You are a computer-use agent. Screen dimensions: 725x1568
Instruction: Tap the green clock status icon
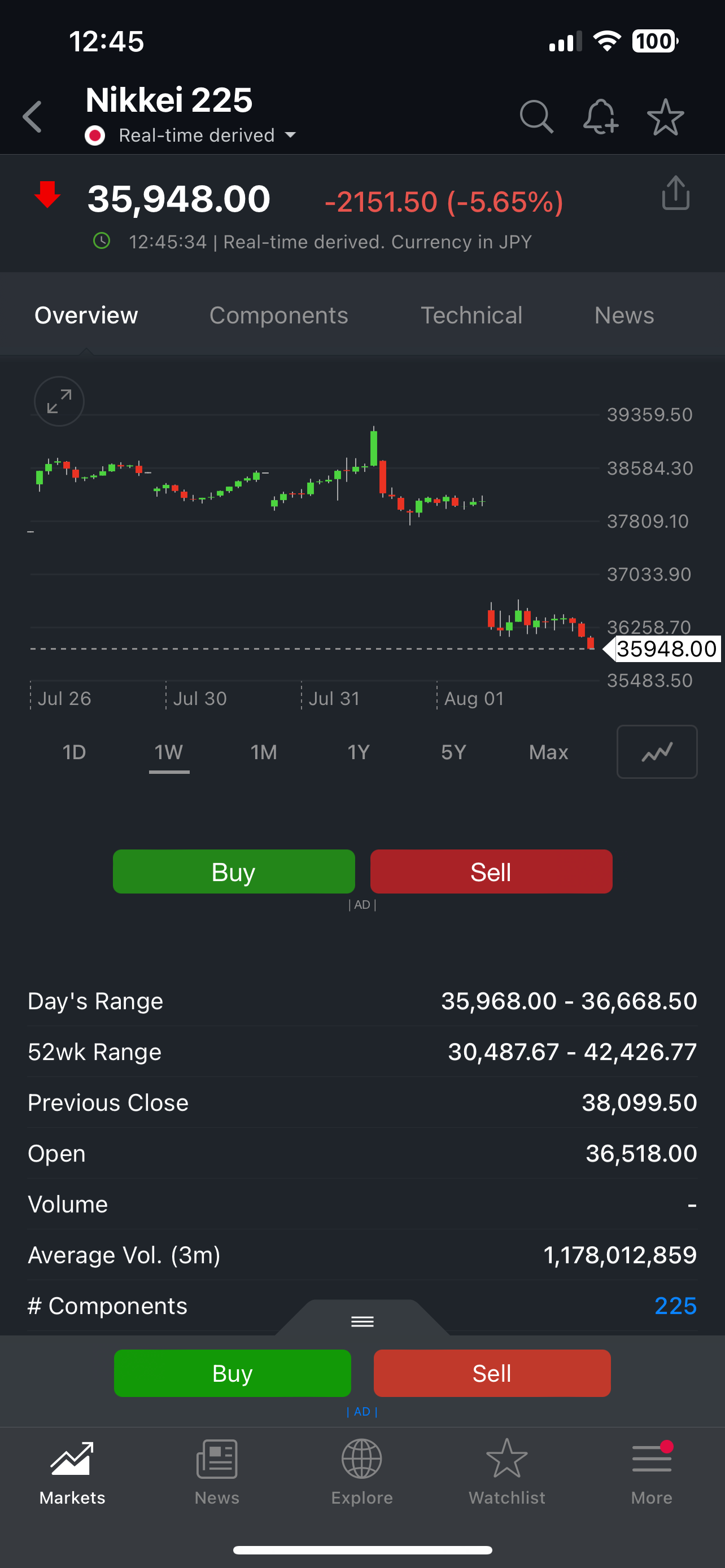point(102,241)
